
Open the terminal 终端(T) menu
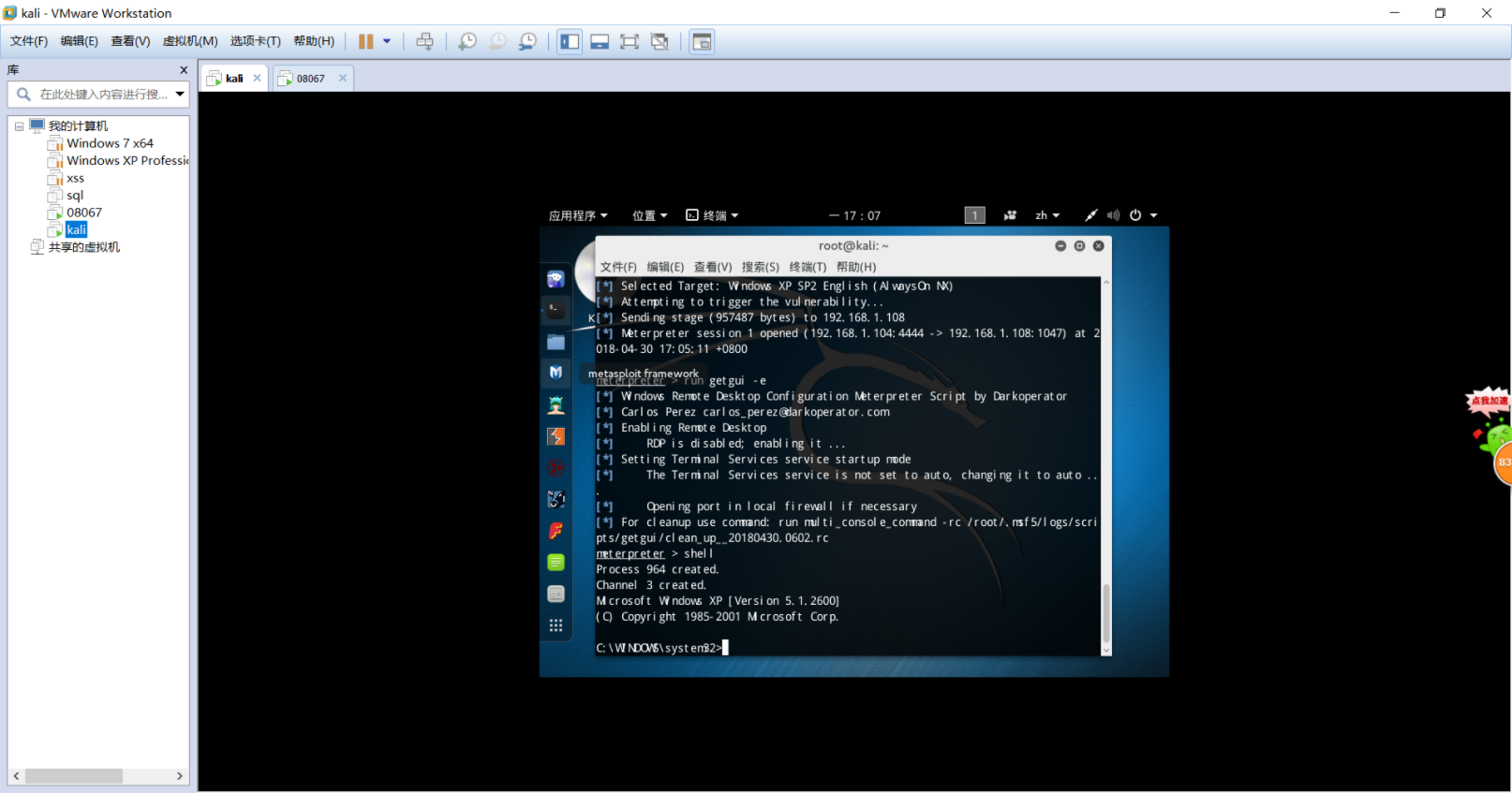(808, 267)
